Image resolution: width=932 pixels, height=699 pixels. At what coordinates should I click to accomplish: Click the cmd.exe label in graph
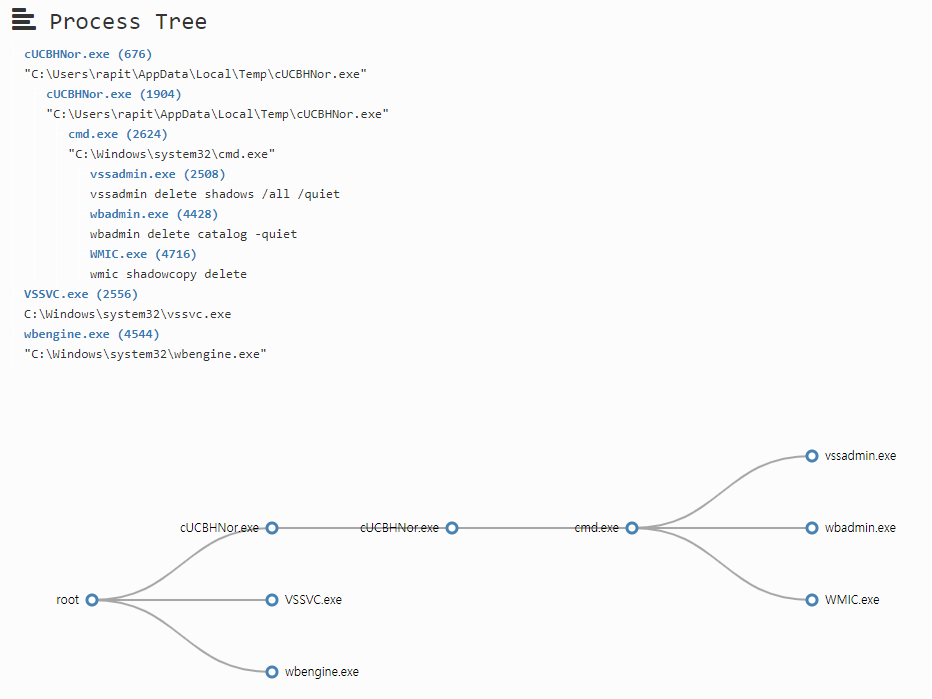coord(596,528)
